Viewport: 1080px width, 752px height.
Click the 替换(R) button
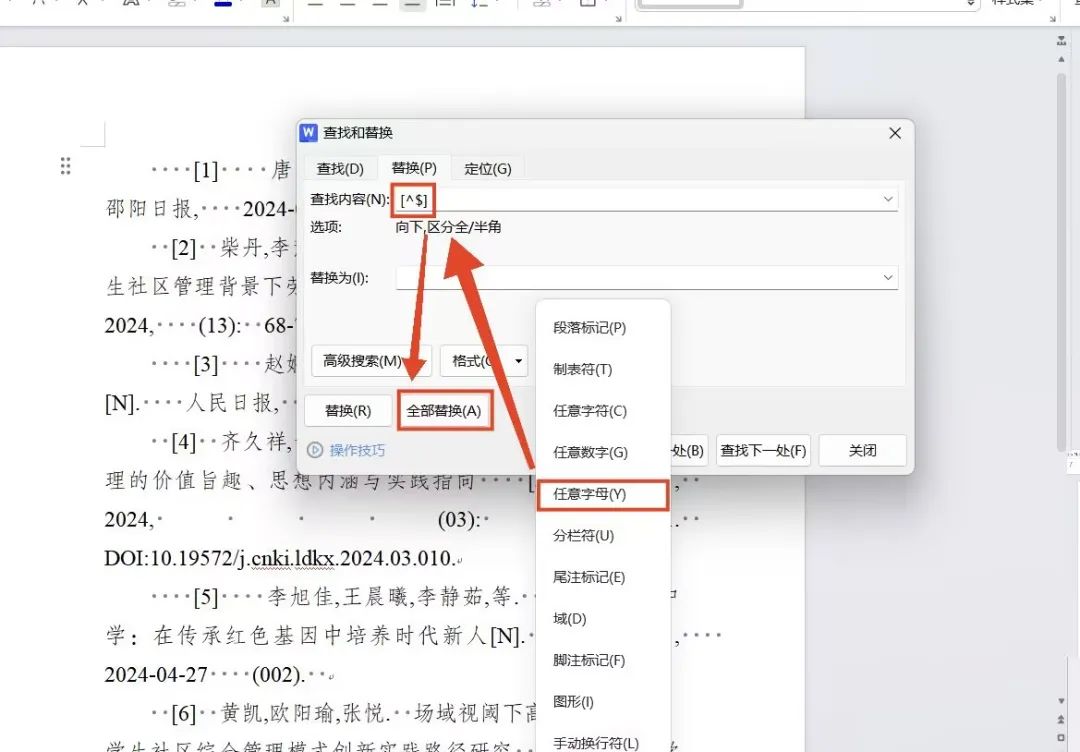(348, 411)
